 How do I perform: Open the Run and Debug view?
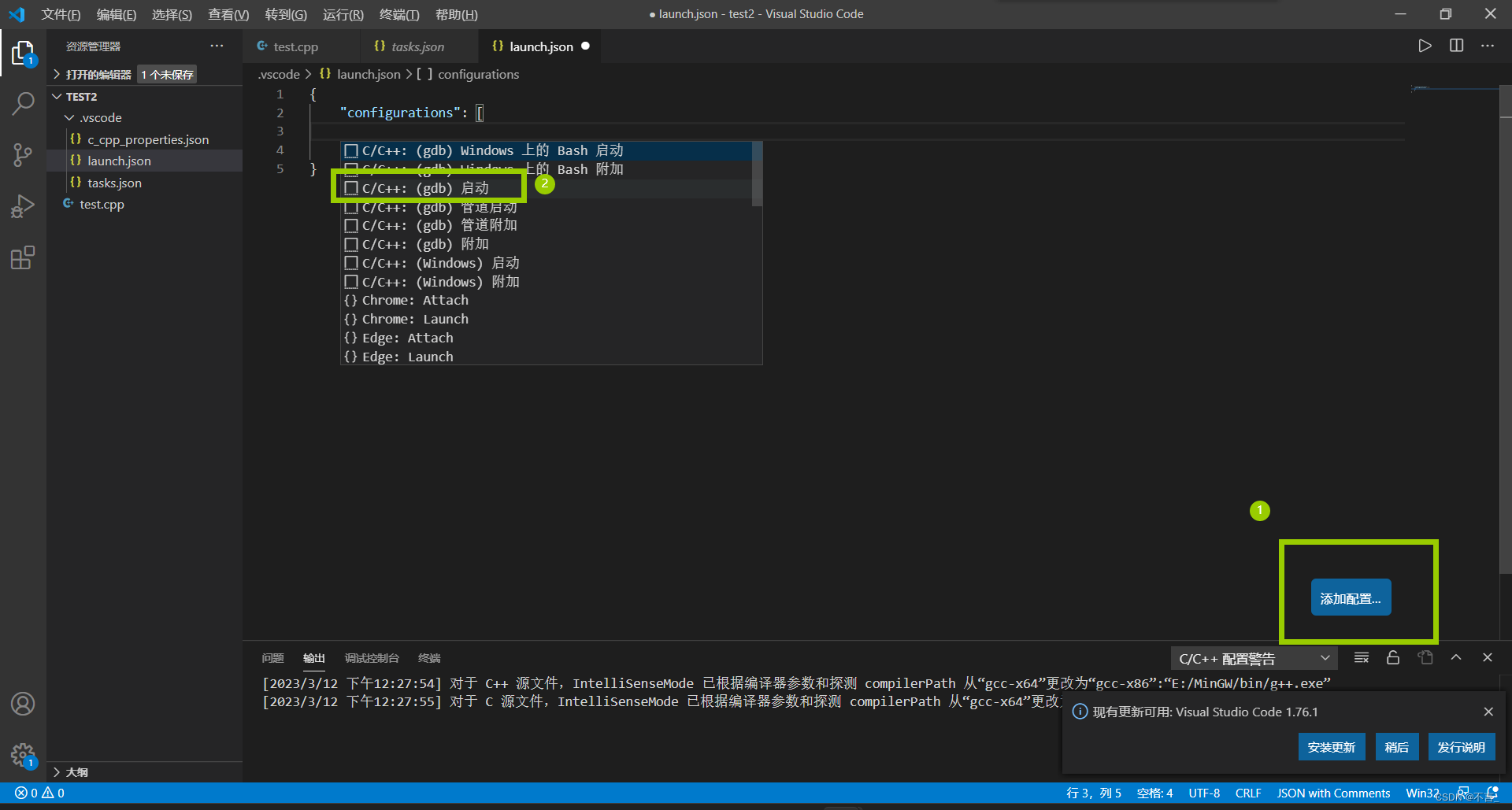coord(23,206)
